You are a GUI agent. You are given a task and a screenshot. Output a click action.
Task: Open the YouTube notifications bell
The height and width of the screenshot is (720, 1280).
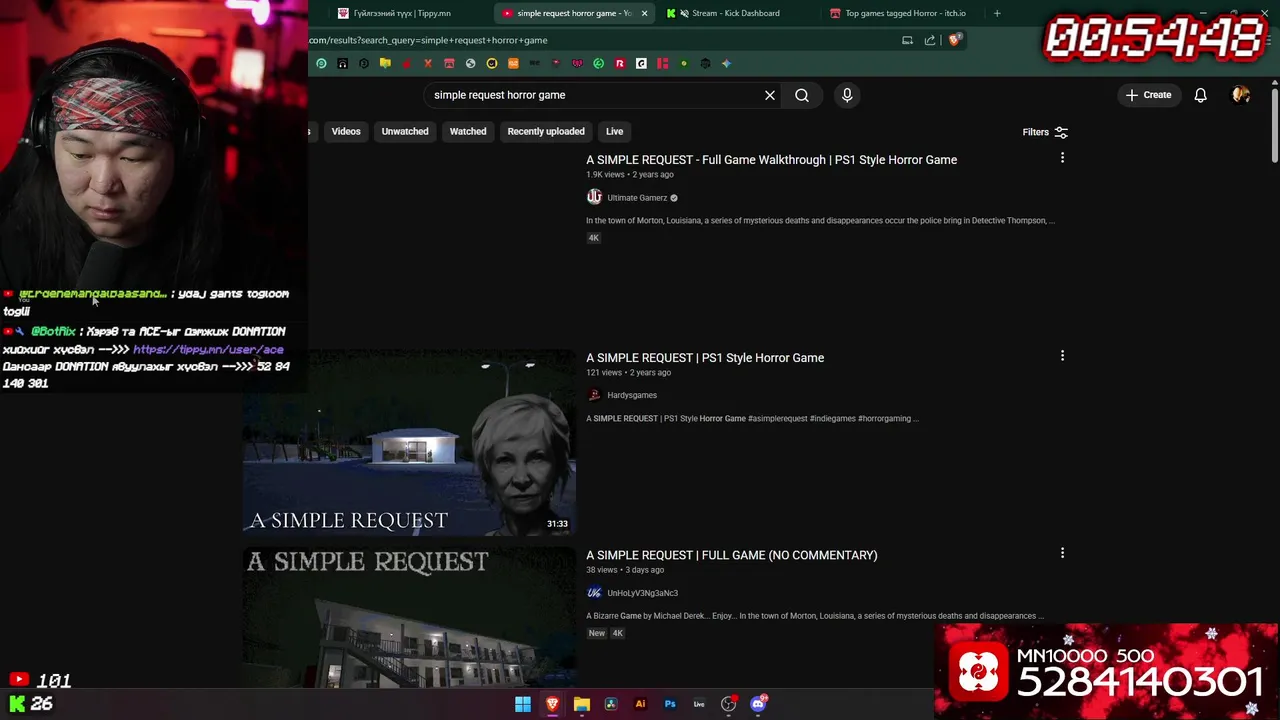click(1200, 95)
